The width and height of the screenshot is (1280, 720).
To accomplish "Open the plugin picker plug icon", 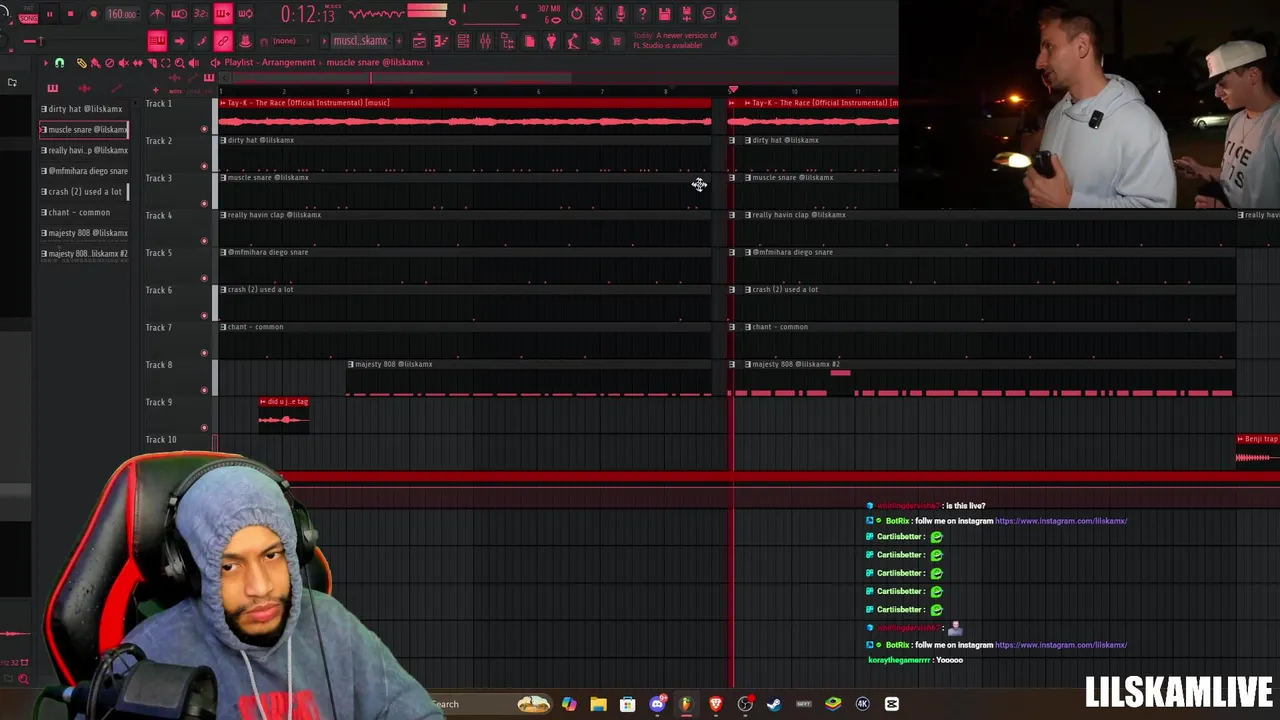I will [x=552, y=41].
